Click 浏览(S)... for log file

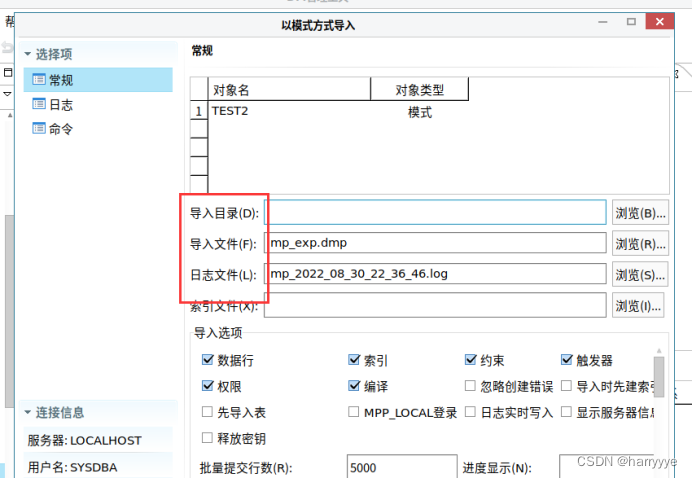tap(640, 274)
